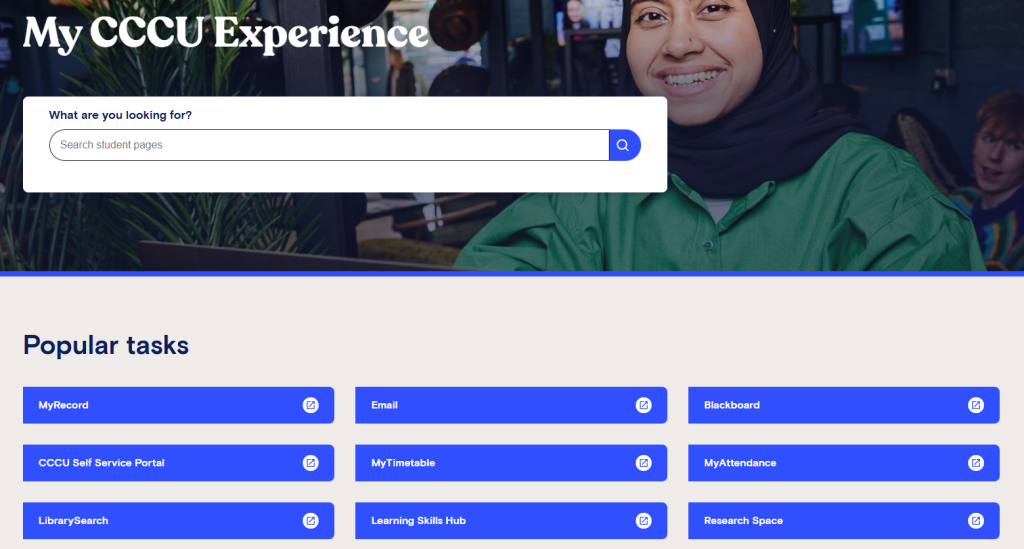This screenshot has height=549, width=1024.
Task: Open the MyAttendance task label
Action: [x=740, y=463]
